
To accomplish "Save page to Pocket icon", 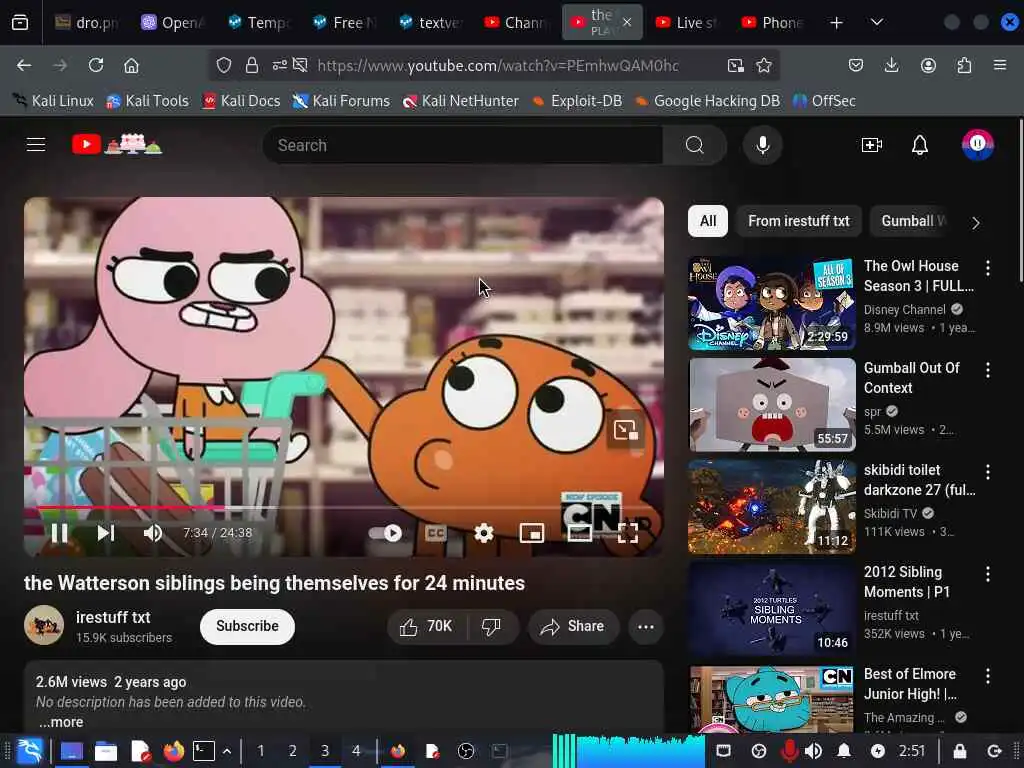I will pos(856,65).
